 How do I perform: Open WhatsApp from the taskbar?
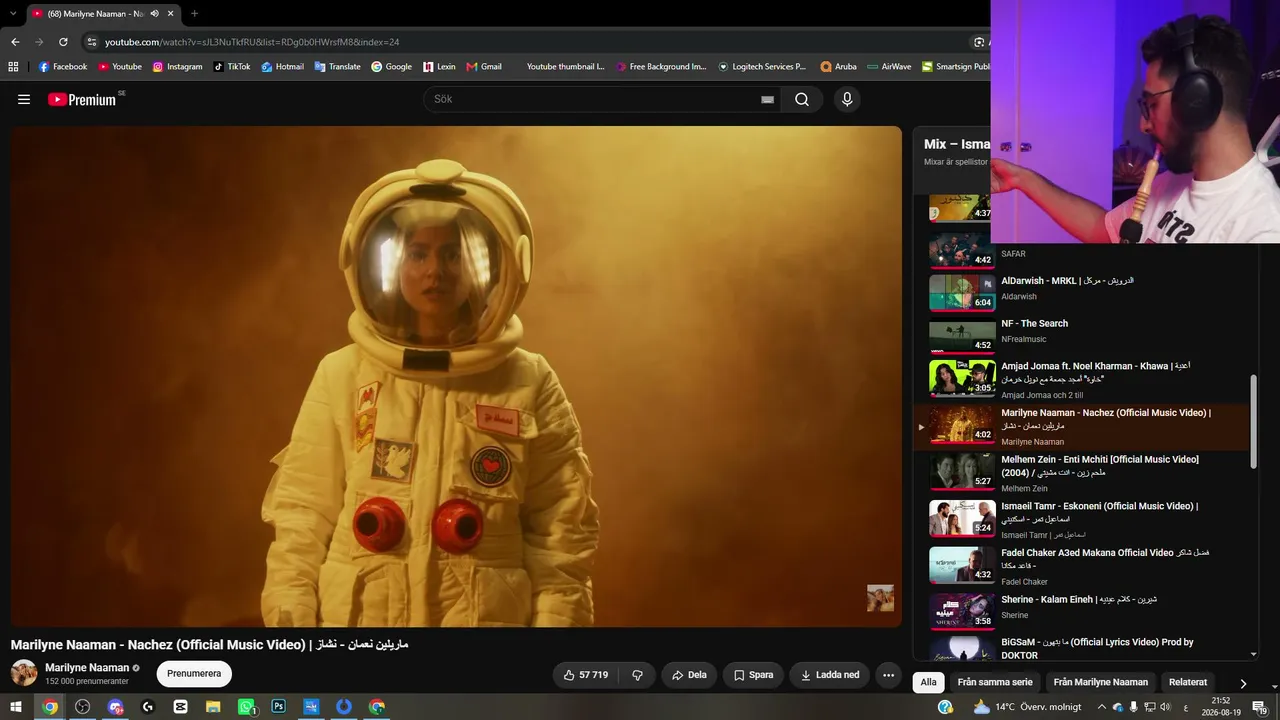coord(246,707)
